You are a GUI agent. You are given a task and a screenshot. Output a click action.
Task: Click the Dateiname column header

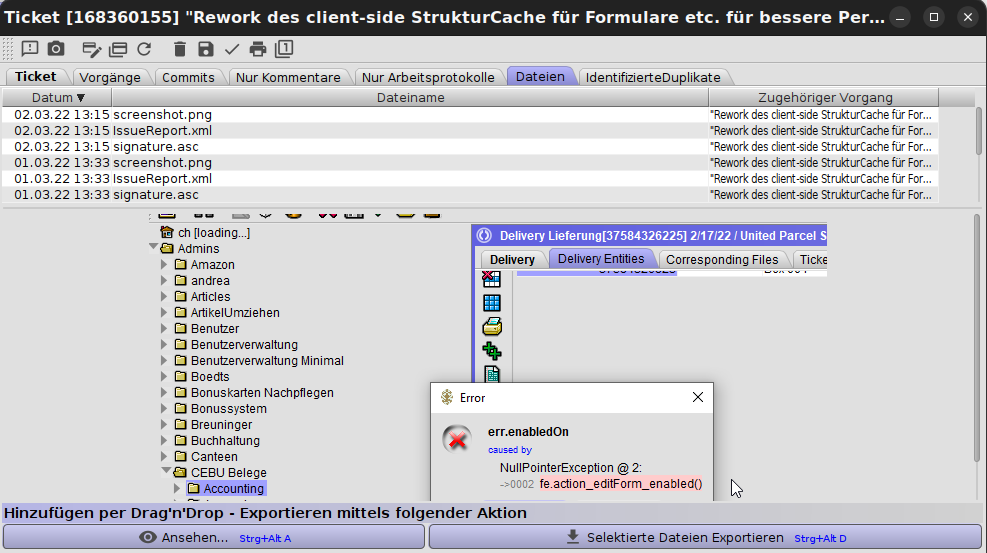click(x=410, y=97)
